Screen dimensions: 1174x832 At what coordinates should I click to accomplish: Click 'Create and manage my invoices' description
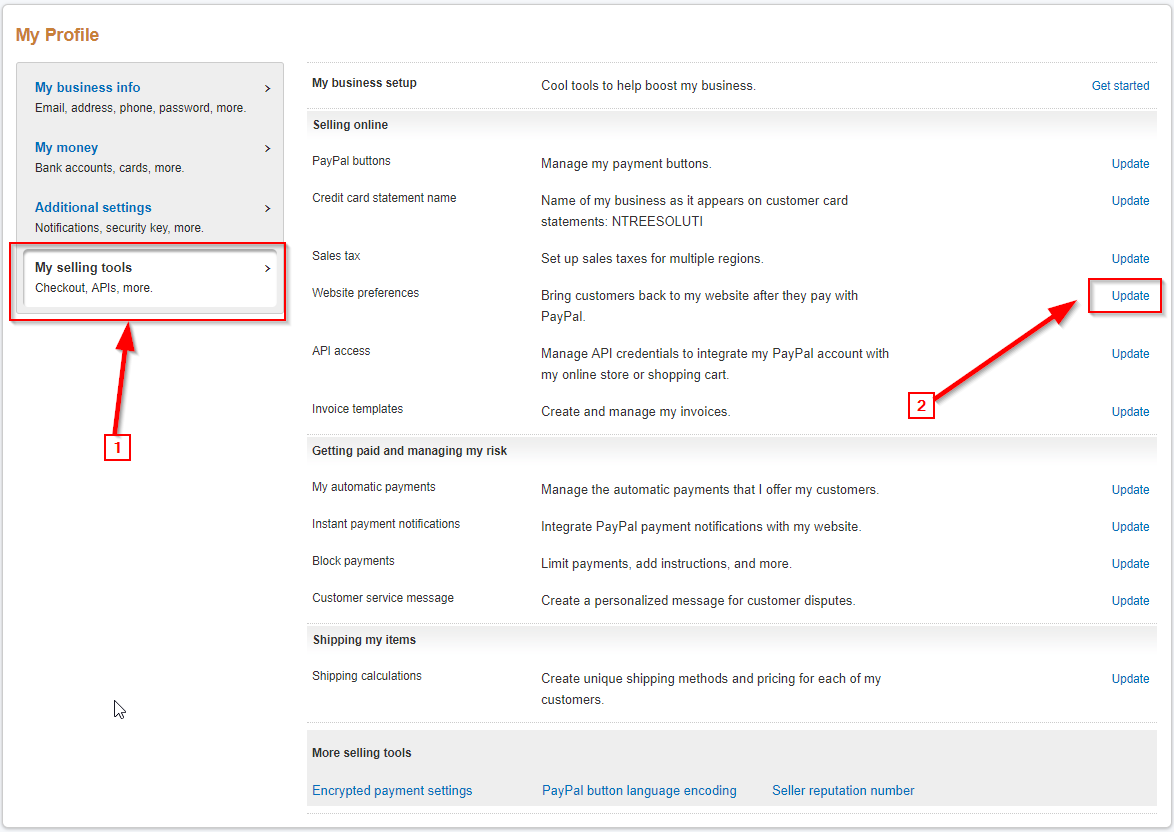636,412
